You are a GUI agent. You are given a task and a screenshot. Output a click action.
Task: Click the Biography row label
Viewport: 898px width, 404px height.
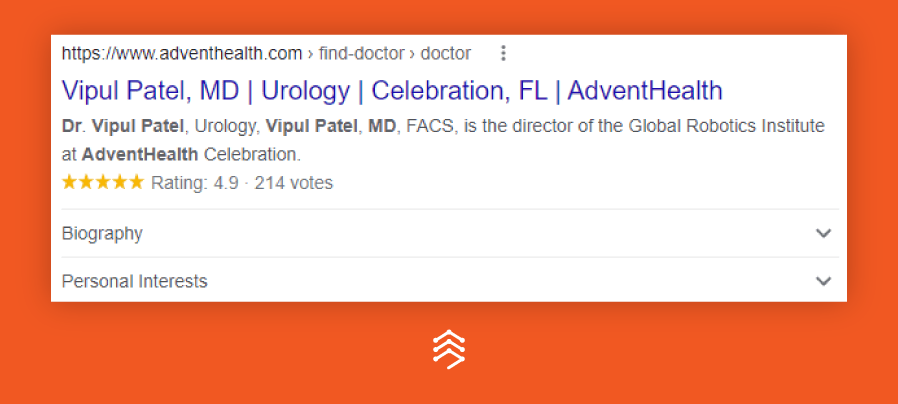click(102, 234)
